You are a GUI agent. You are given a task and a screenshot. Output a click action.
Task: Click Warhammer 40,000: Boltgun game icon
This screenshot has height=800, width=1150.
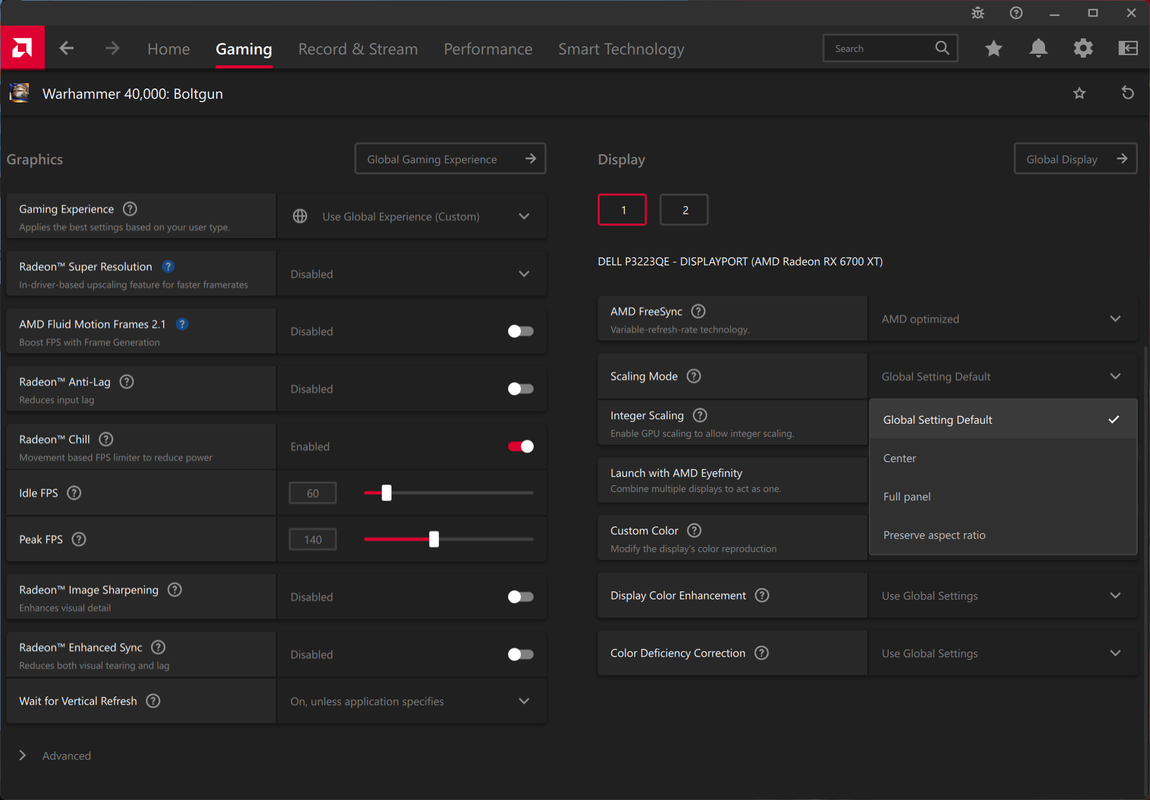[19, 93]
